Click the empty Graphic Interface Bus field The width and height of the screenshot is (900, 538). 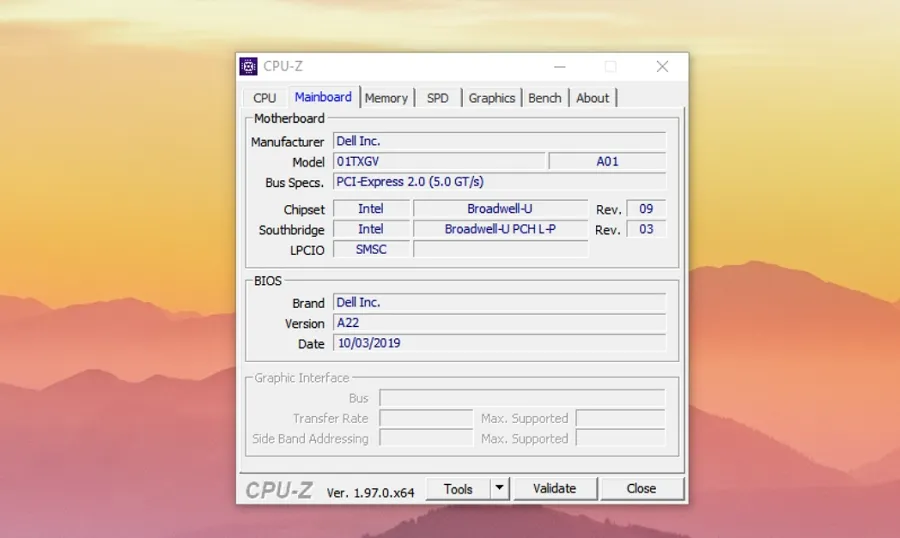tap(522, 398)
